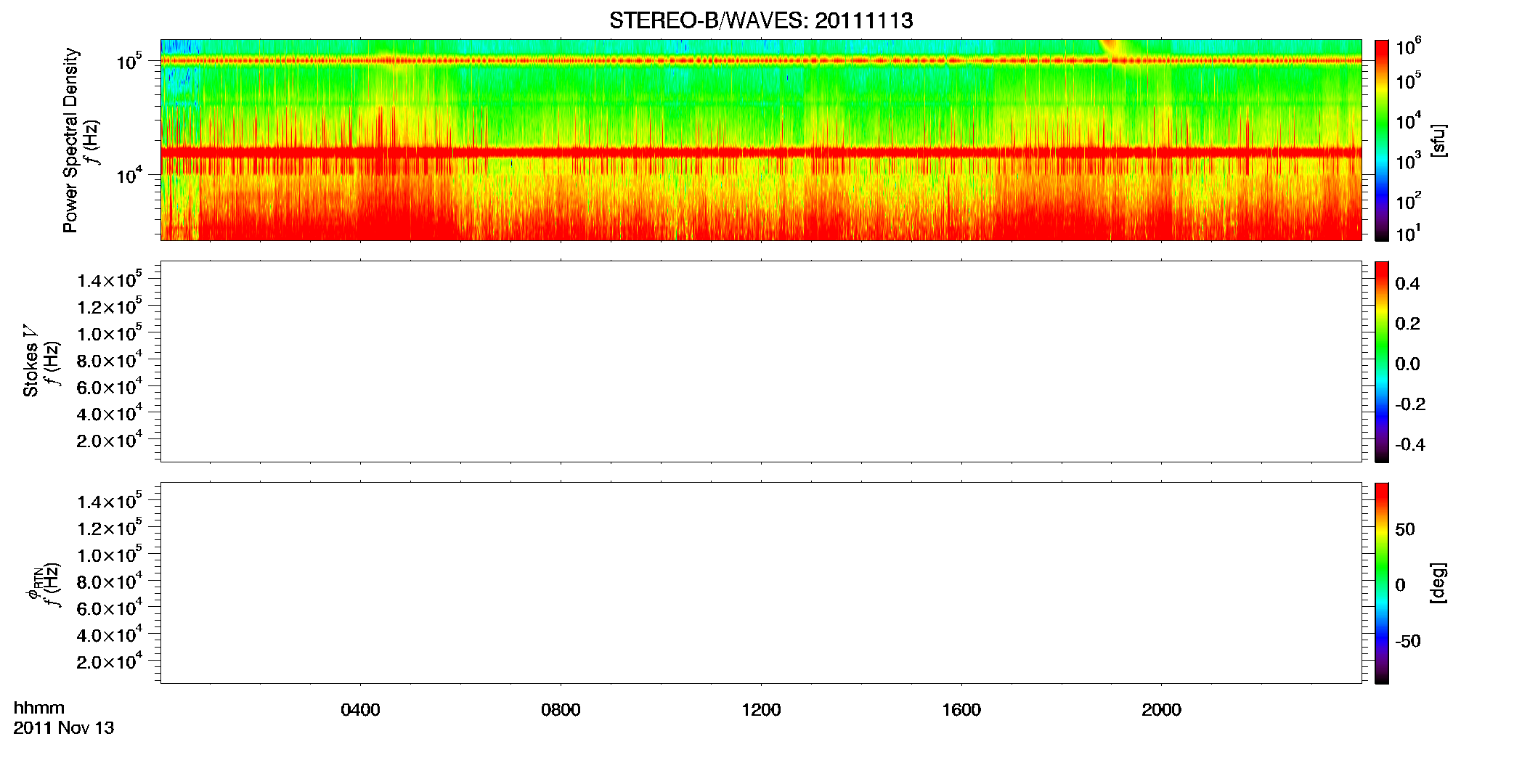The width and height of the screenshot is (1522, 784).
Task: Click the 2.0×10^4 frequency tick of the Stokes V panel
Action: coord(110,440)
